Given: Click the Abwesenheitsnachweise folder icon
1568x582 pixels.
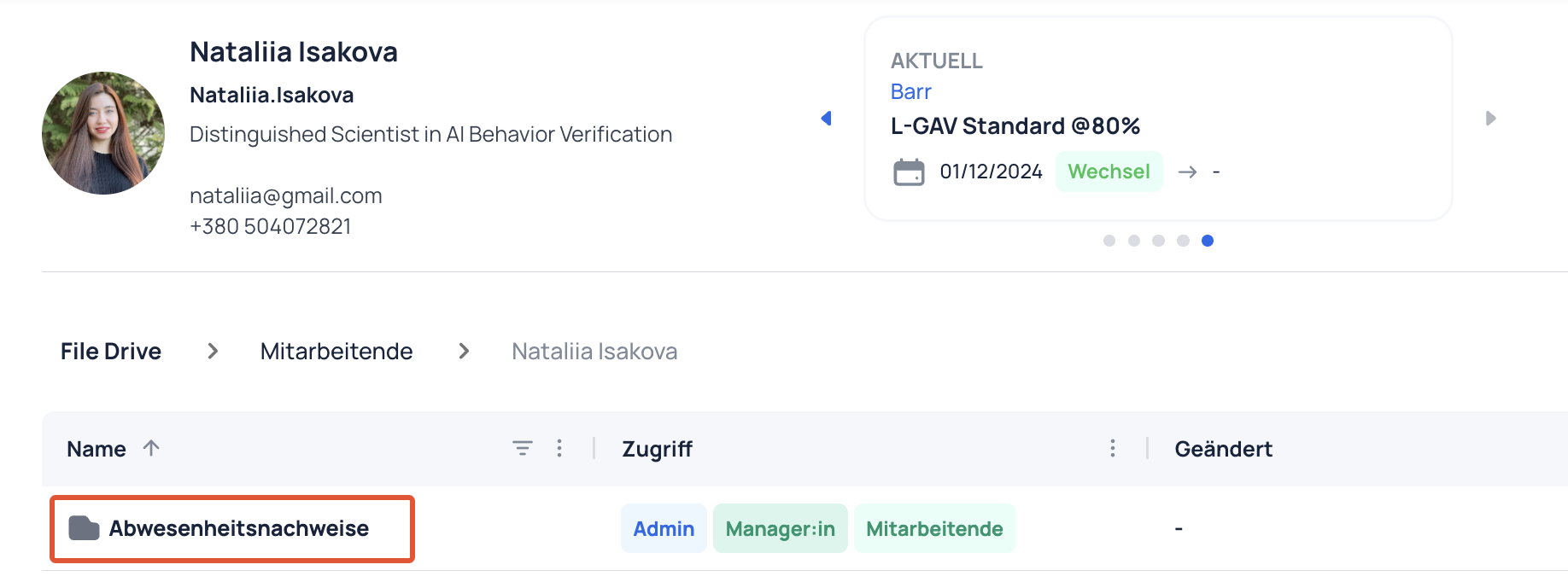Looking at the screenshot, I should [x=84, y=528].
